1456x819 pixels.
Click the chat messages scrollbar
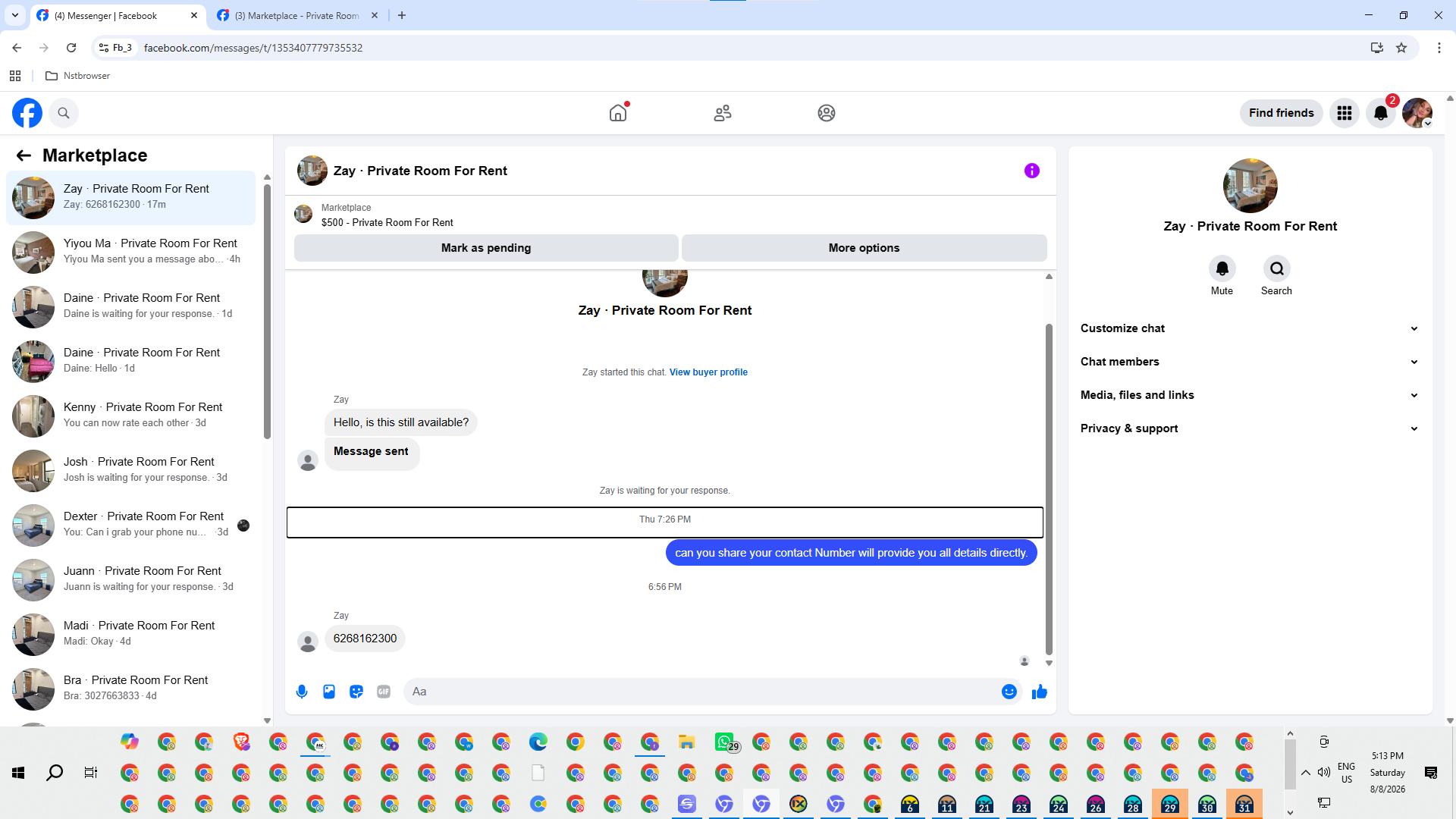1050,489
